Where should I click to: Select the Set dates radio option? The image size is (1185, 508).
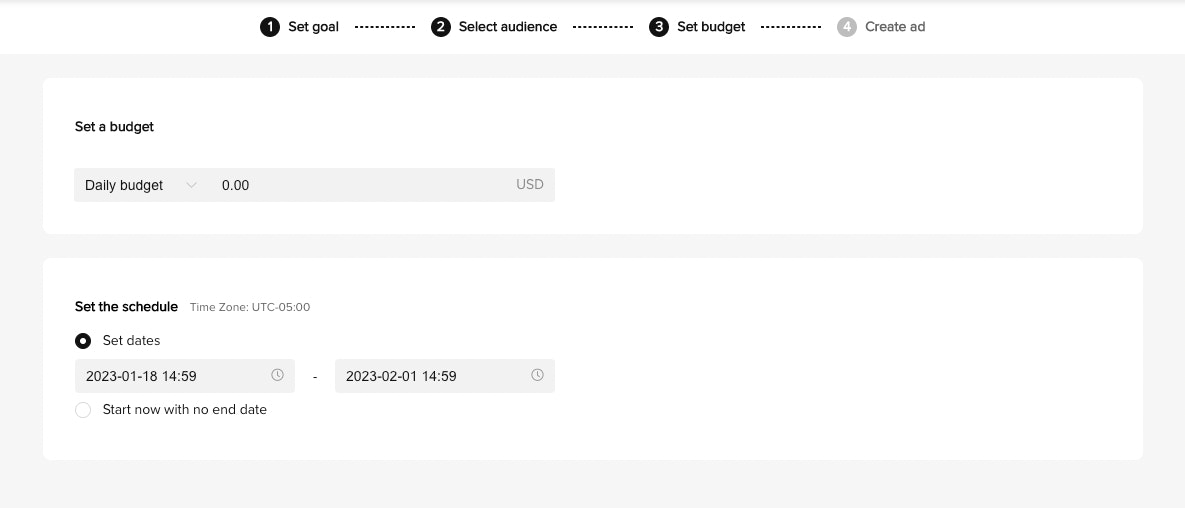[x=83, y=341]
